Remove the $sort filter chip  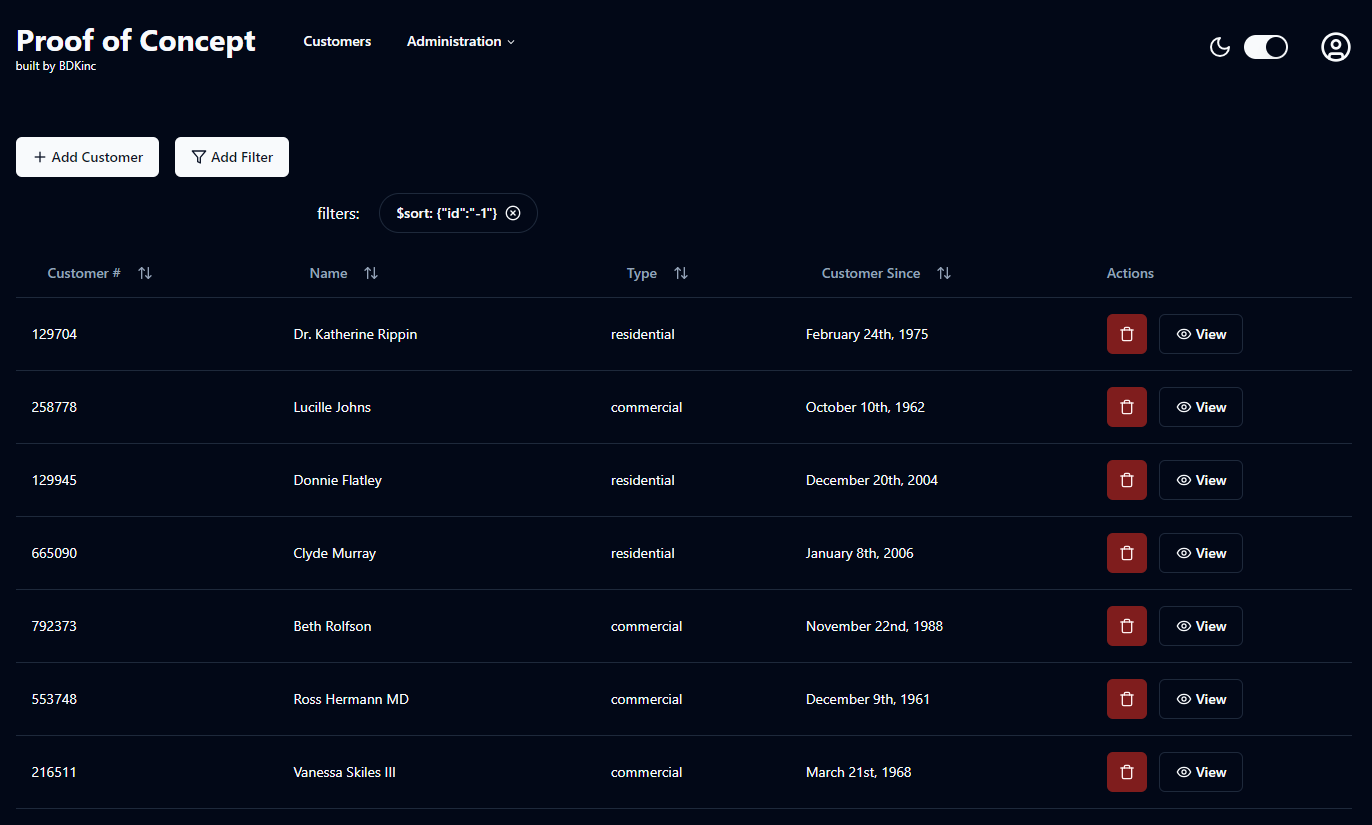click(x=513, y=213)
